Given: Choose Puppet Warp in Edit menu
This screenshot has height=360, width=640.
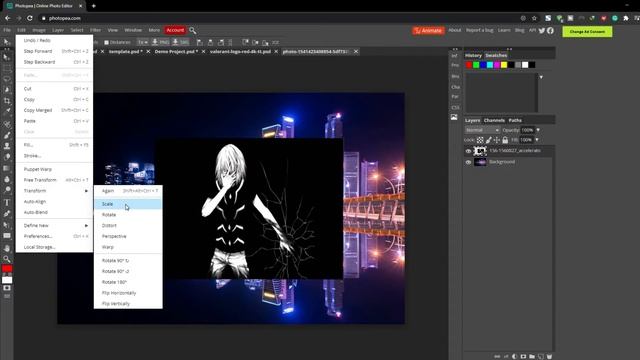Looking at the screenshot, I should pos(54,169).
